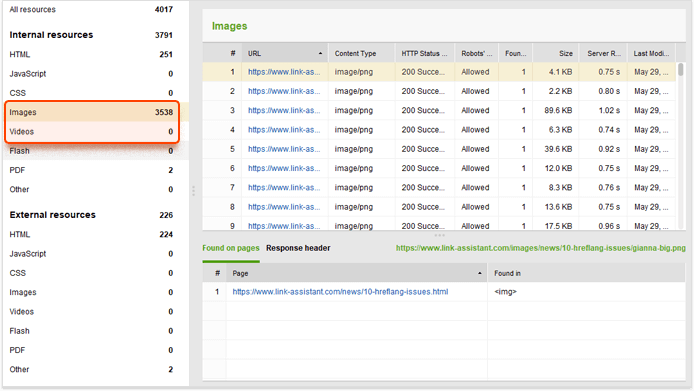The height and width of the screenshot is (391, 694).
Task: Sort Found on pages table by Page column
Action: pyautogui.click(x=356, y=274)
